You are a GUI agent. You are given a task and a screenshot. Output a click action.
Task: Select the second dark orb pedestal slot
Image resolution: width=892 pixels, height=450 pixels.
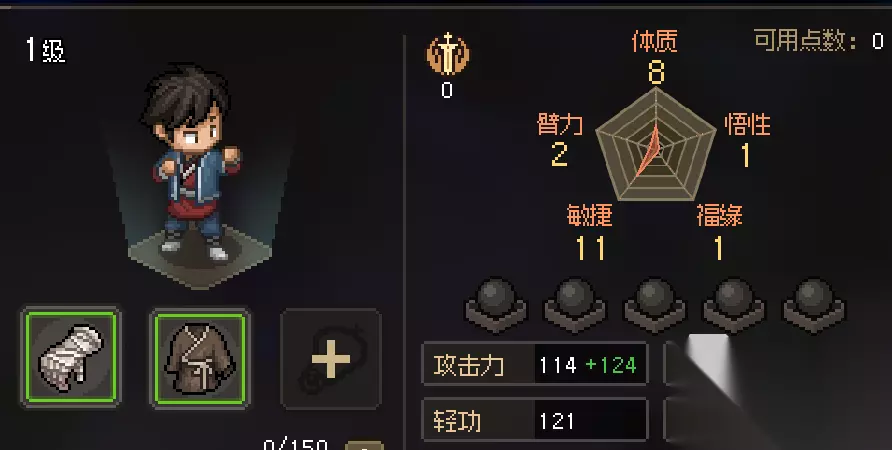[575, 305]
